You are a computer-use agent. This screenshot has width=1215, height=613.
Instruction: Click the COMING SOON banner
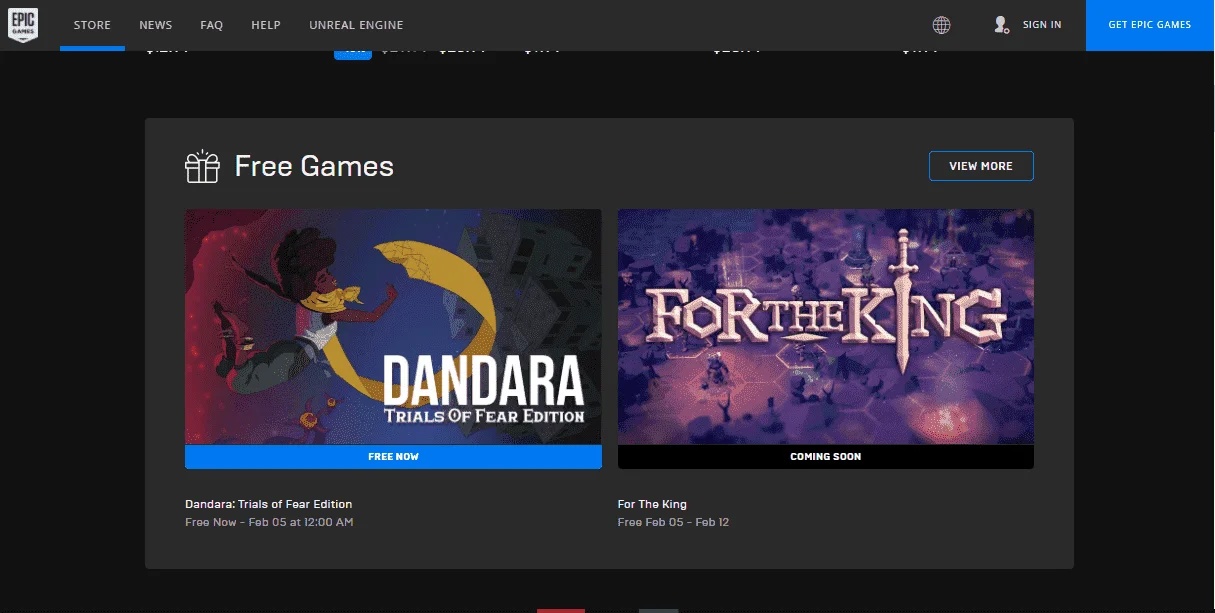[826, 457]
